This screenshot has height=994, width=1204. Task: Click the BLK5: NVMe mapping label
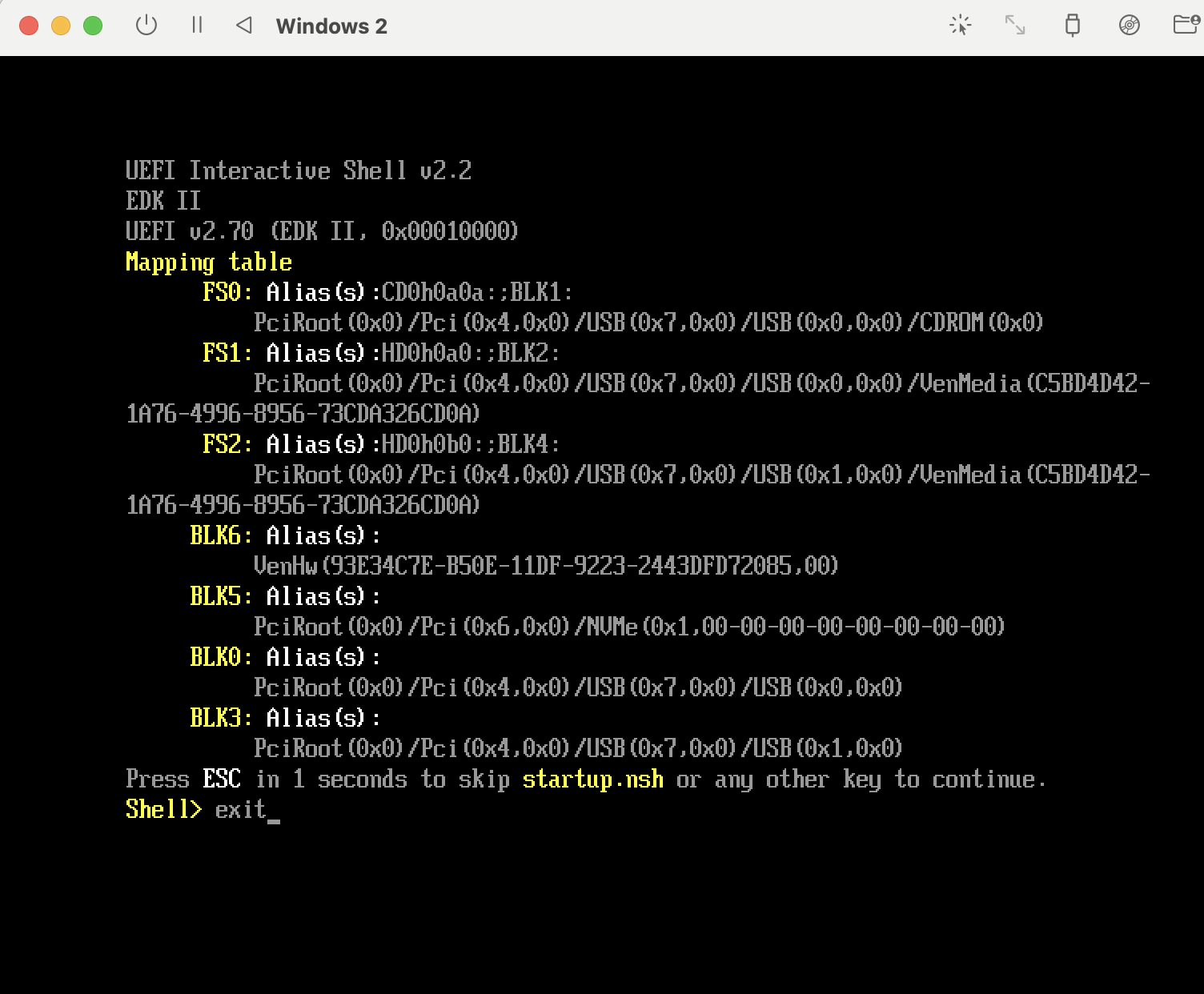[x=221, y=596]
